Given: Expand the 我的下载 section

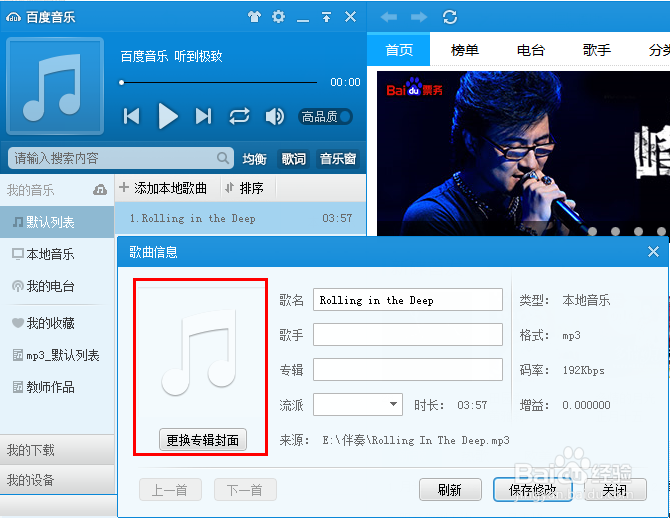Looking at the screenshot, I should pos(57,450).
